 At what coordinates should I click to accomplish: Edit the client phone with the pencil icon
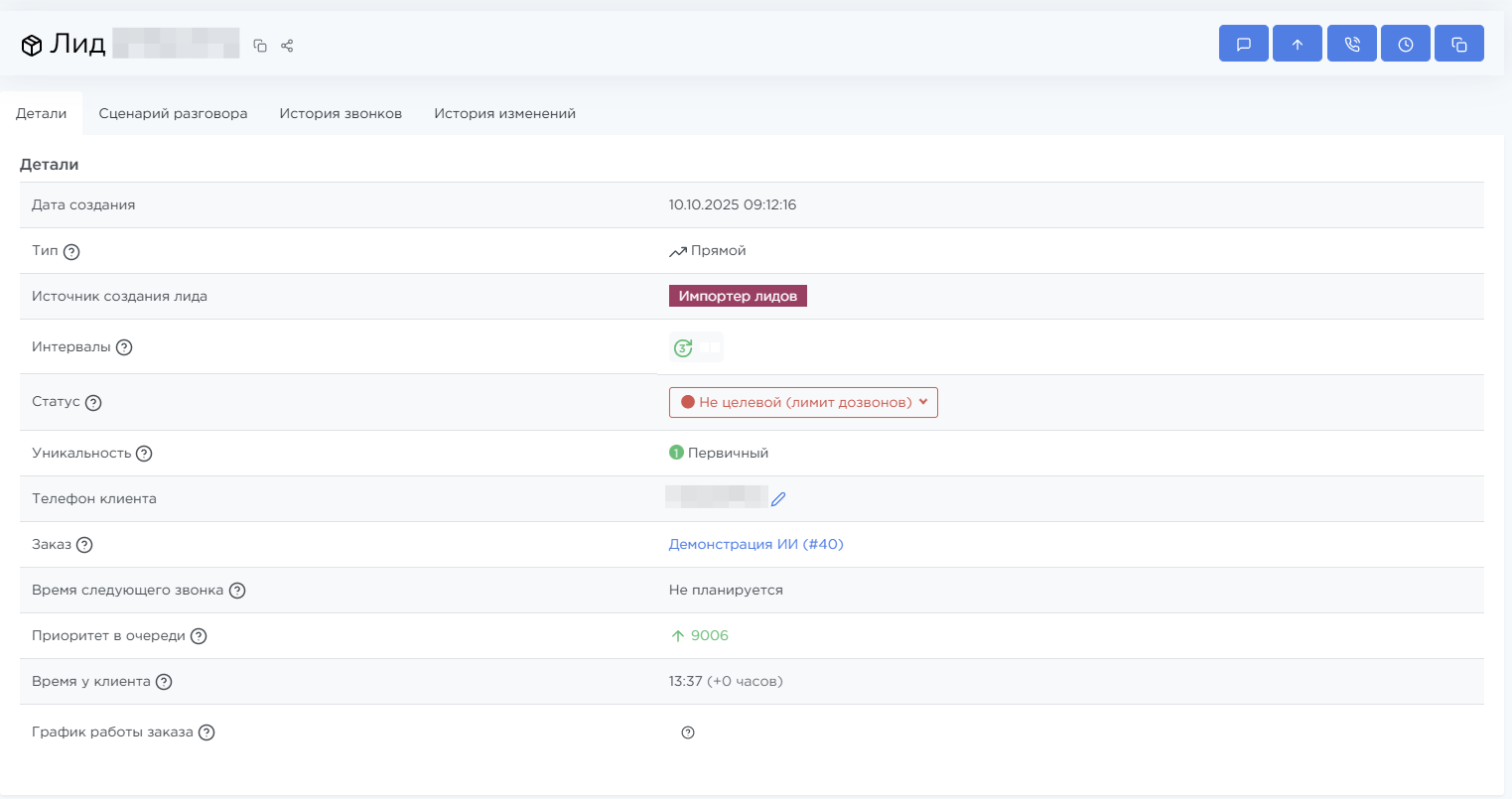(778, 499)
